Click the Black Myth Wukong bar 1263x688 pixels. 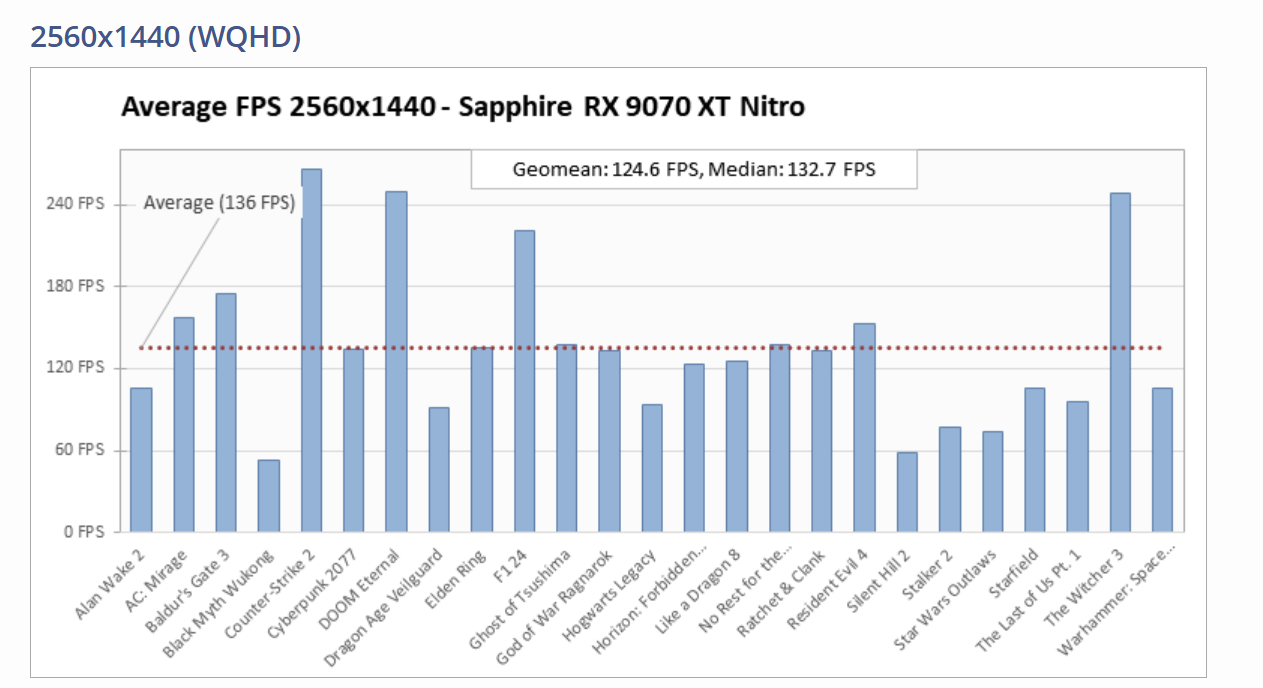(x=269, y=496)
